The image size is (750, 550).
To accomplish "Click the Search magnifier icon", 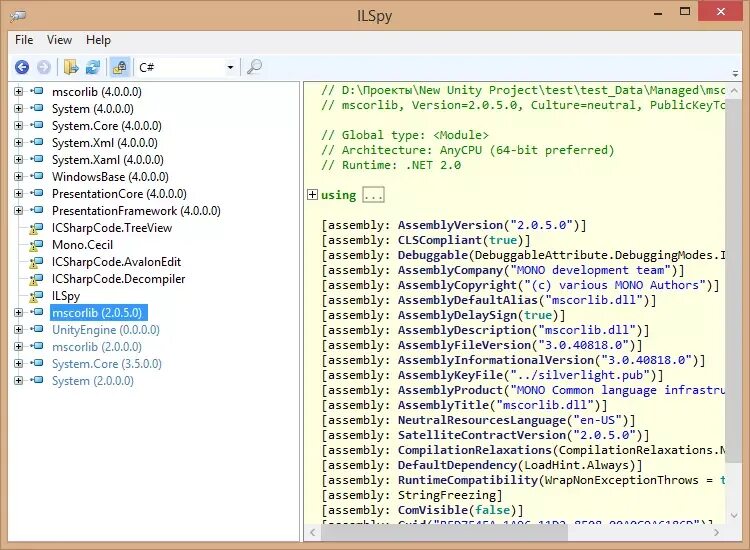I will [x=254, y=67].
